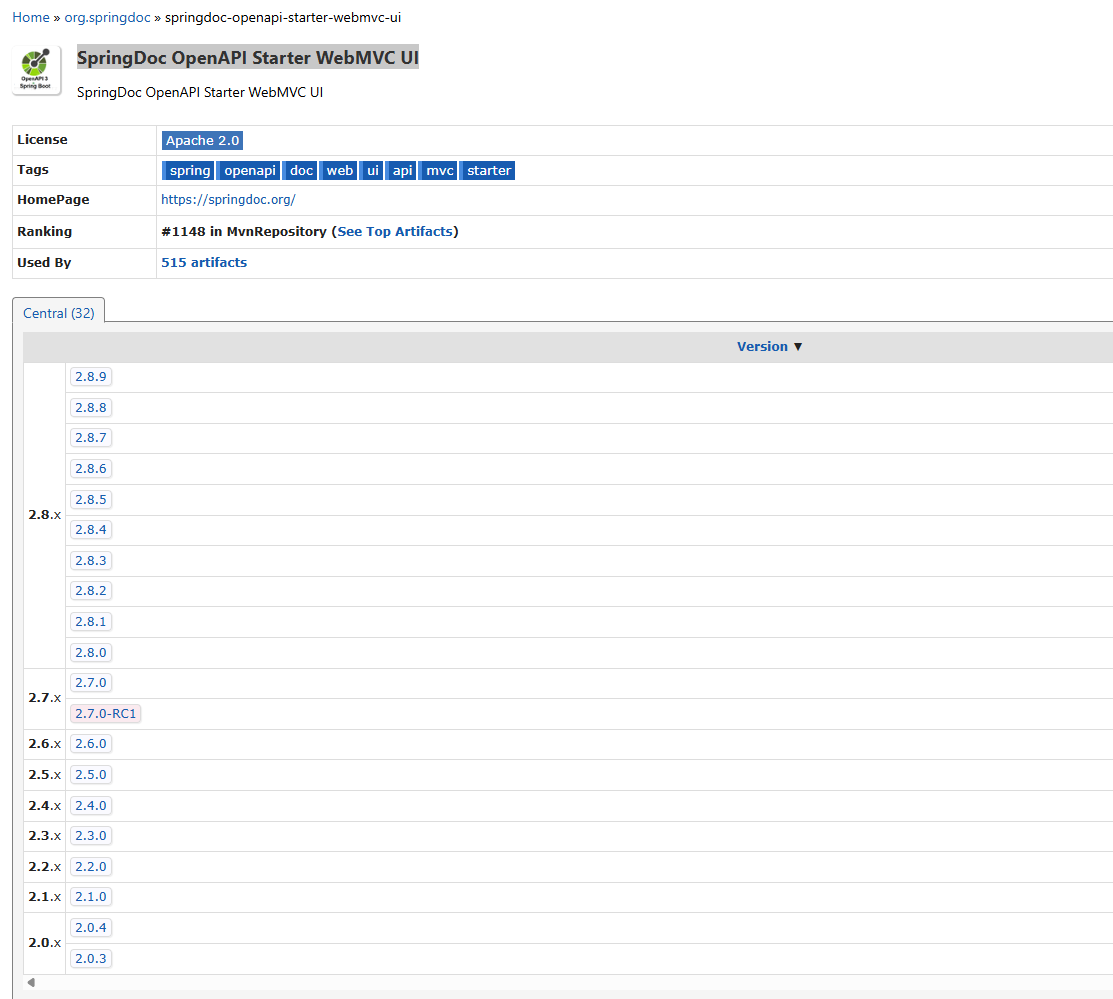Image resolution: width=1113 pixels, height=999 pixels.
Task: Select the 2.6.x group label
Action: coord(45,744)
